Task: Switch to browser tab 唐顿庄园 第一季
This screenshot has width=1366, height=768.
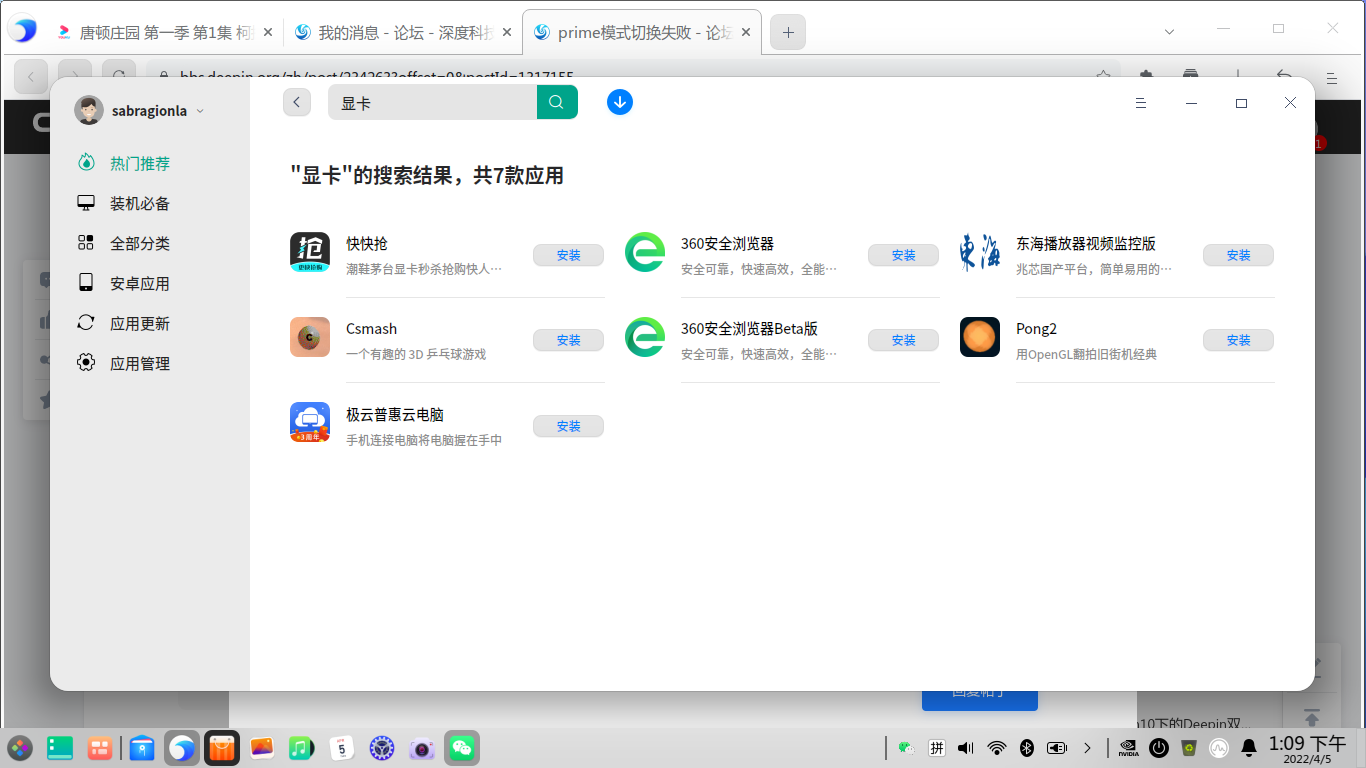Action: click(165, 32)
